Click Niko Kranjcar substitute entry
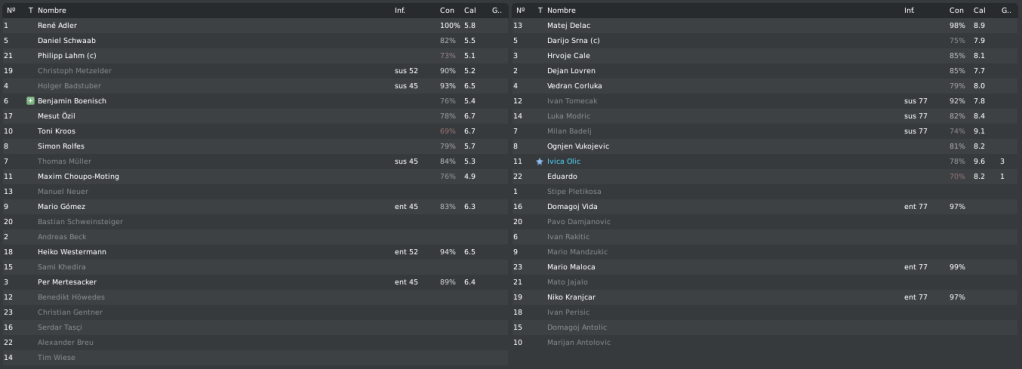 (571, 297)
